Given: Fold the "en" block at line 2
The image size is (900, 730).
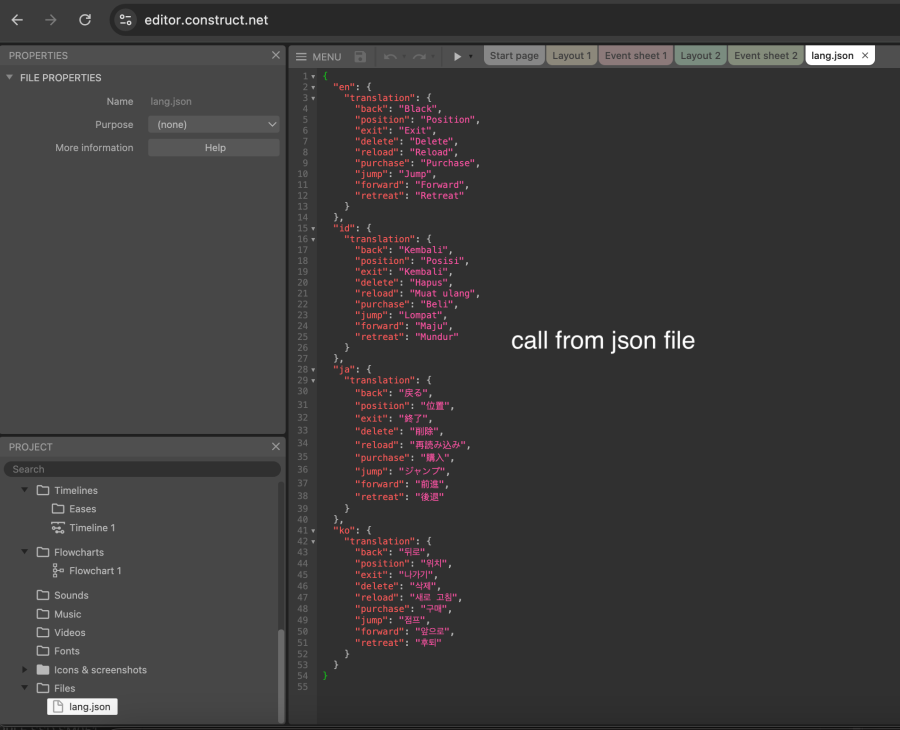Looking at the screenshot, I should (x=313, y=87).
